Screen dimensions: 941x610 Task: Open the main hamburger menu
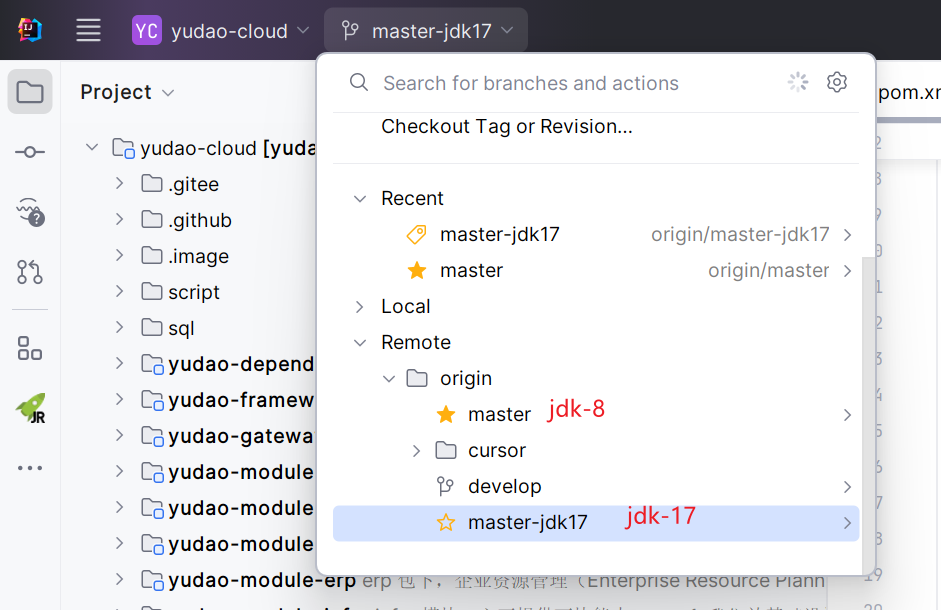(88, 30)
